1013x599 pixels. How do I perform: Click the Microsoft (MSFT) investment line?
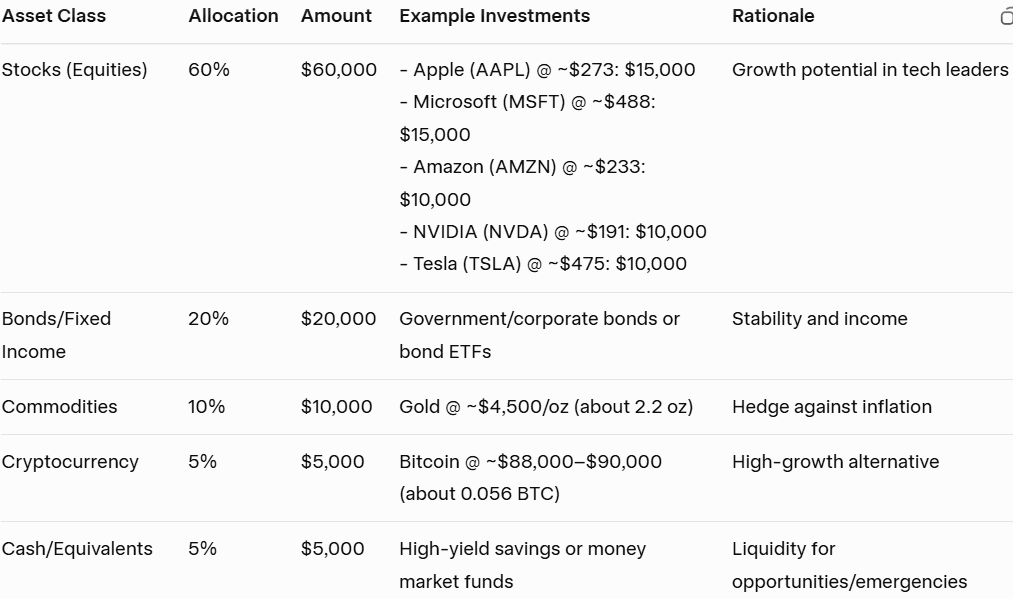(x=527, y=102)
